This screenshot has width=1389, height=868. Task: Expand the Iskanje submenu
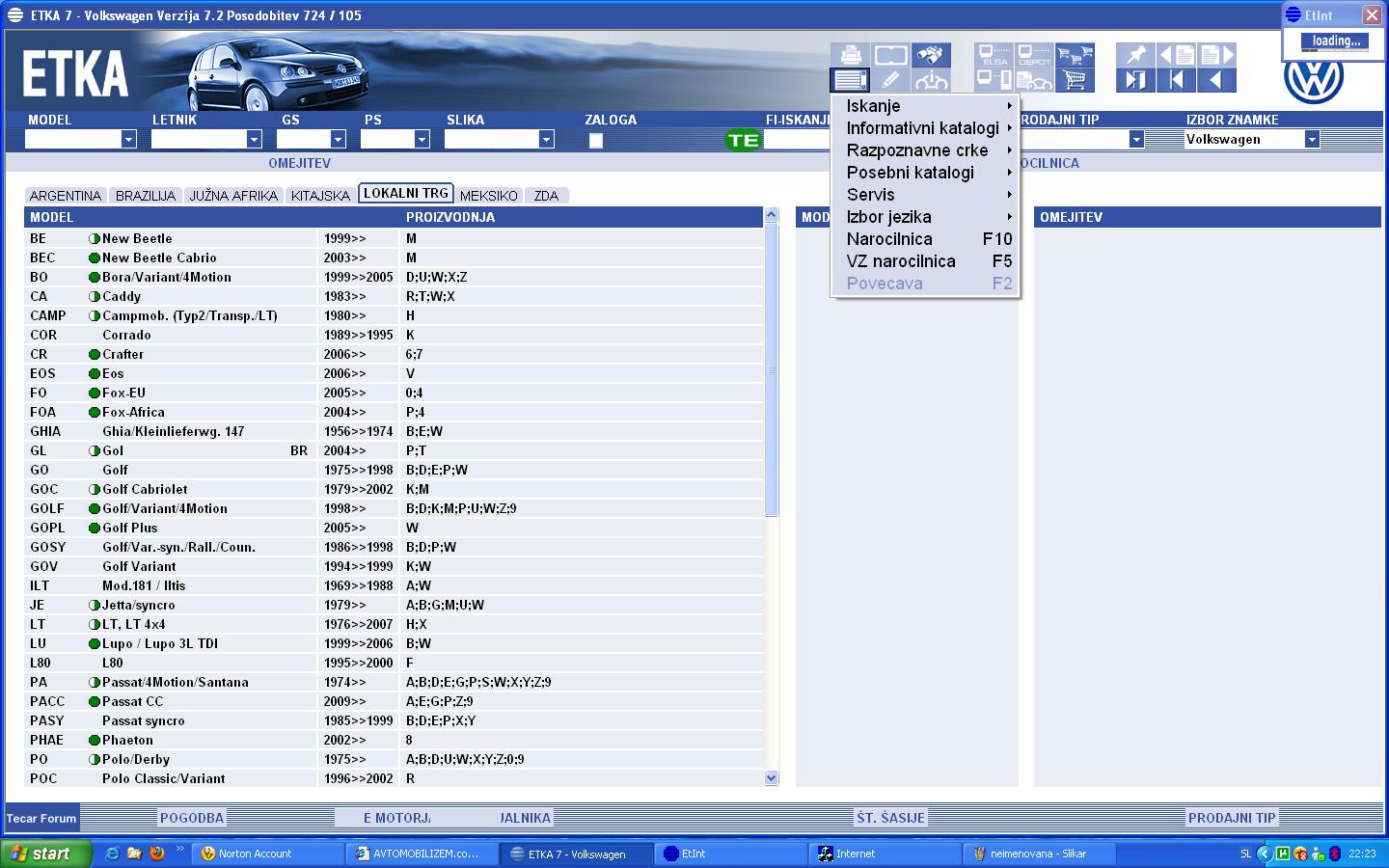coord(926,106)
